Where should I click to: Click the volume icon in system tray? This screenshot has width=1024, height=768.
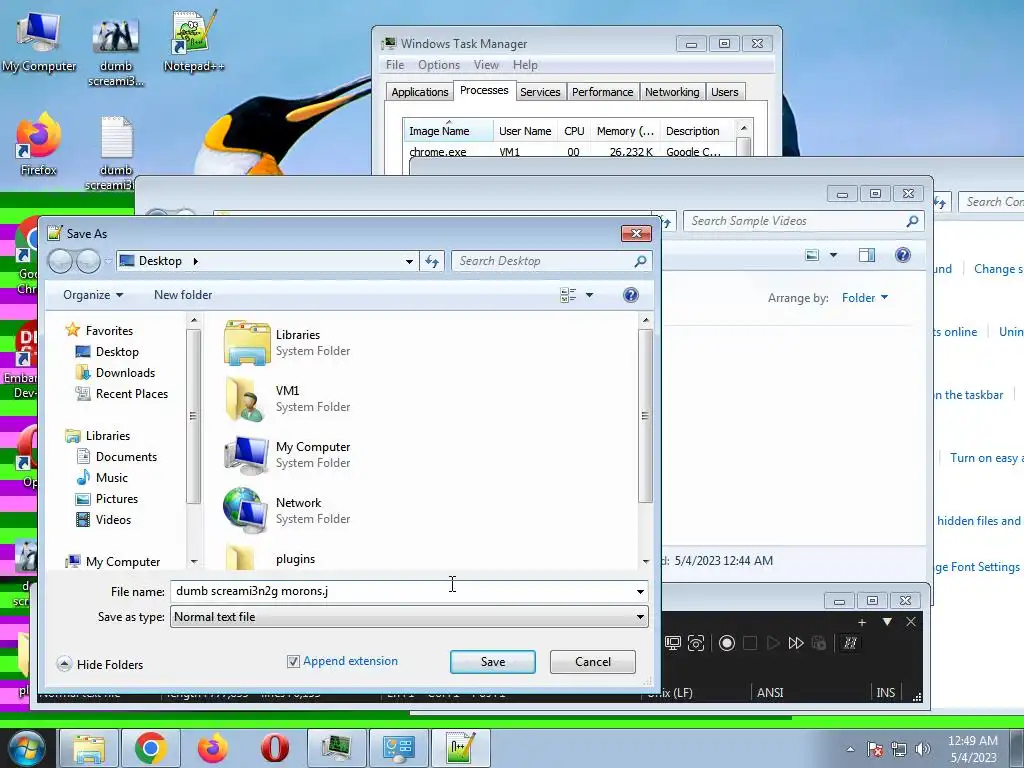[922, 749]
